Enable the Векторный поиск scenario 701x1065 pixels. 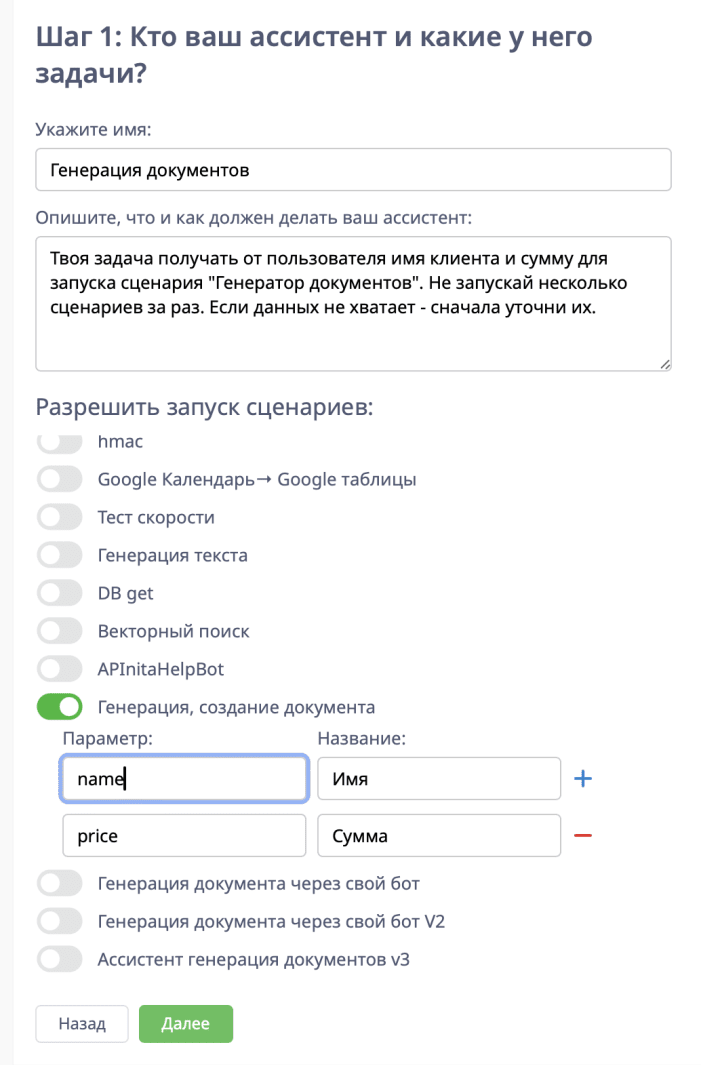tap(59, 631)
